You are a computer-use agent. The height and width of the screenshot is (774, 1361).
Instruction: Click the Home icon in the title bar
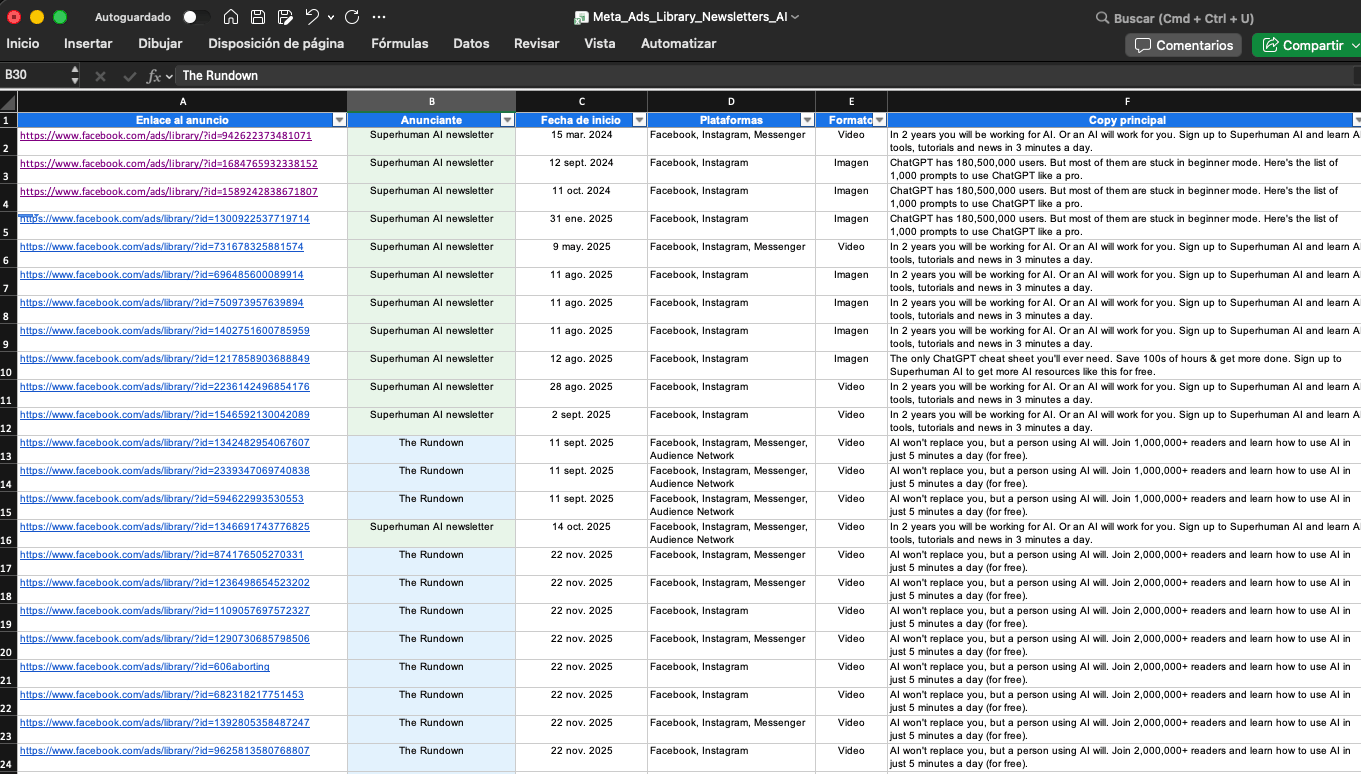point(231,17)
